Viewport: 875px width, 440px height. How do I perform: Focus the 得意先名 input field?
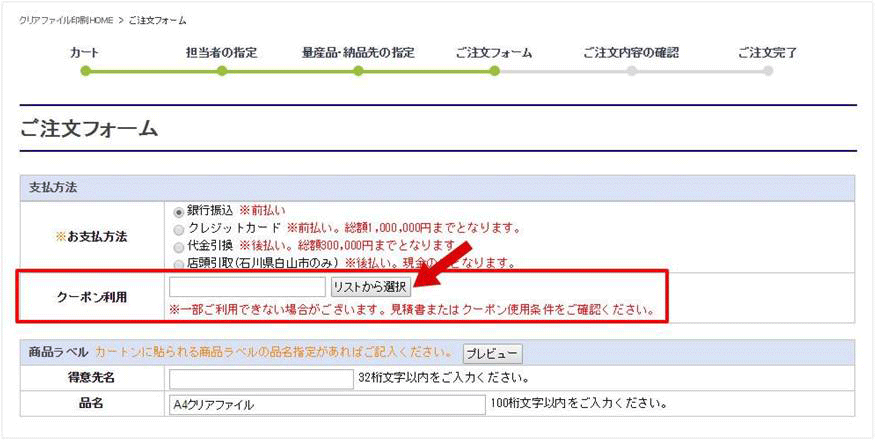click(x=261, y=379)
